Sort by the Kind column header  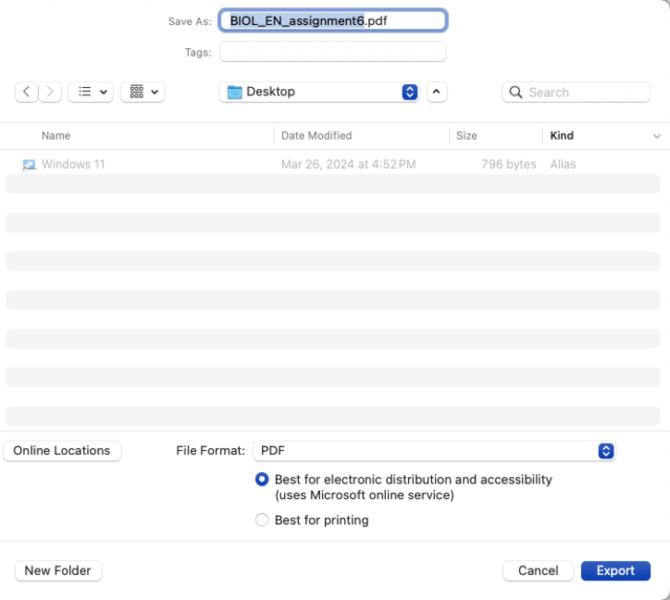[x=562, y=135]
